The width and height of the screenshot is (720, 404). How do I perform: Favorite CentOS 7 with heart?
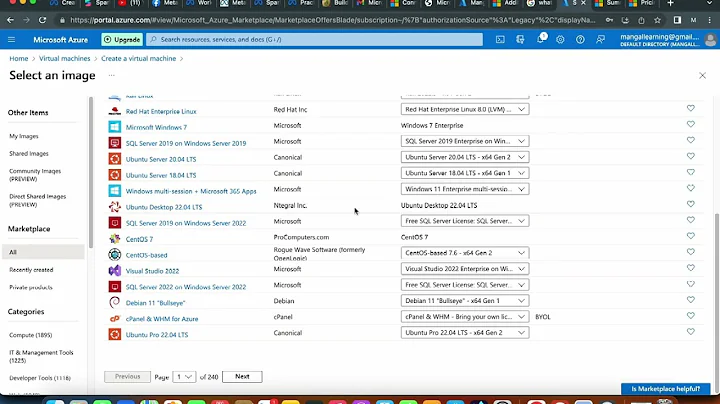point(691,236)
